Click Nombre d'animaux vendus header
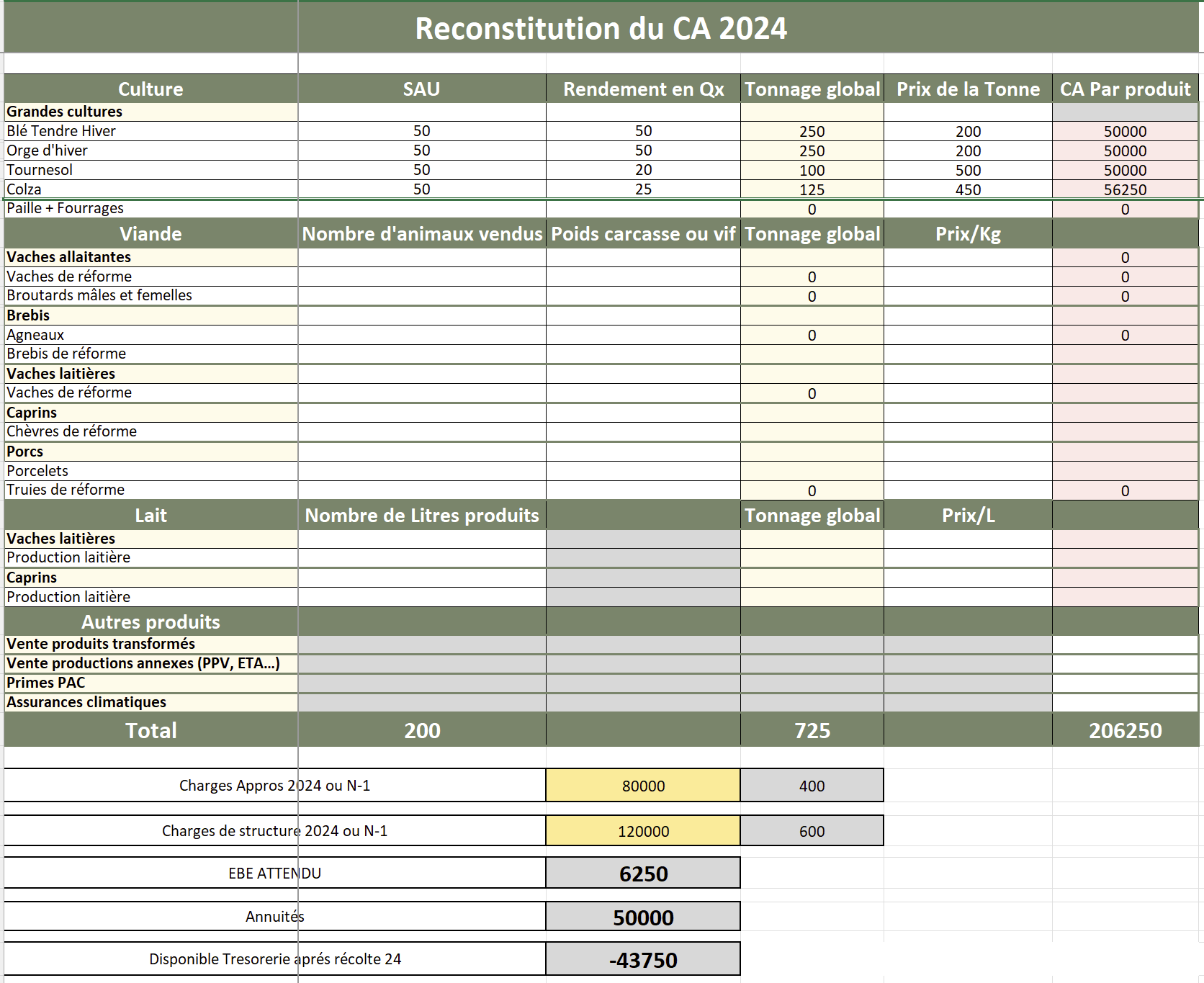 [422, 233]
